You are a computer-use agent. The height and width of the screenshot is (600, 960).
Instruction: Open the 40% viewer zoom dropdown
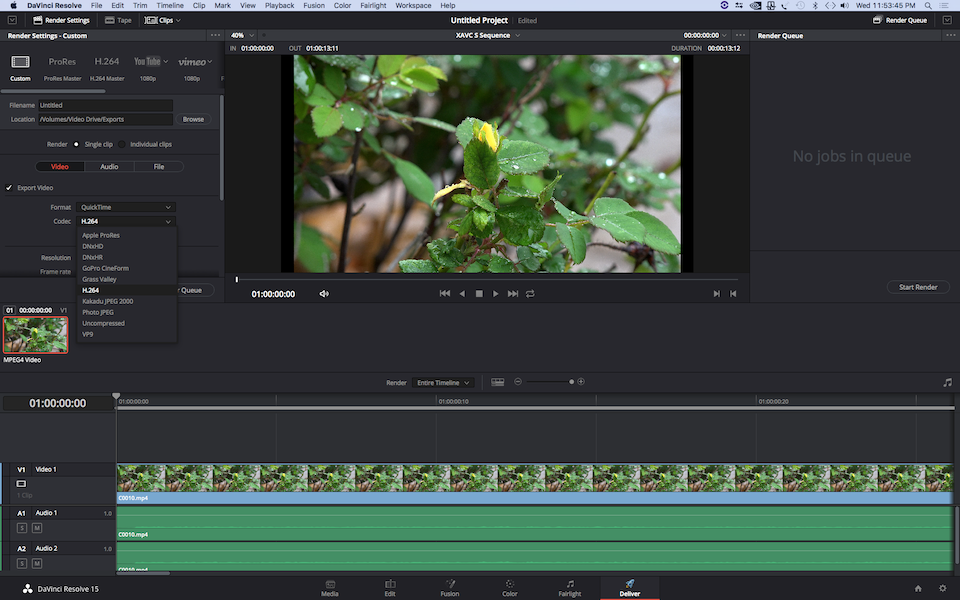click(x=242, y=36)
